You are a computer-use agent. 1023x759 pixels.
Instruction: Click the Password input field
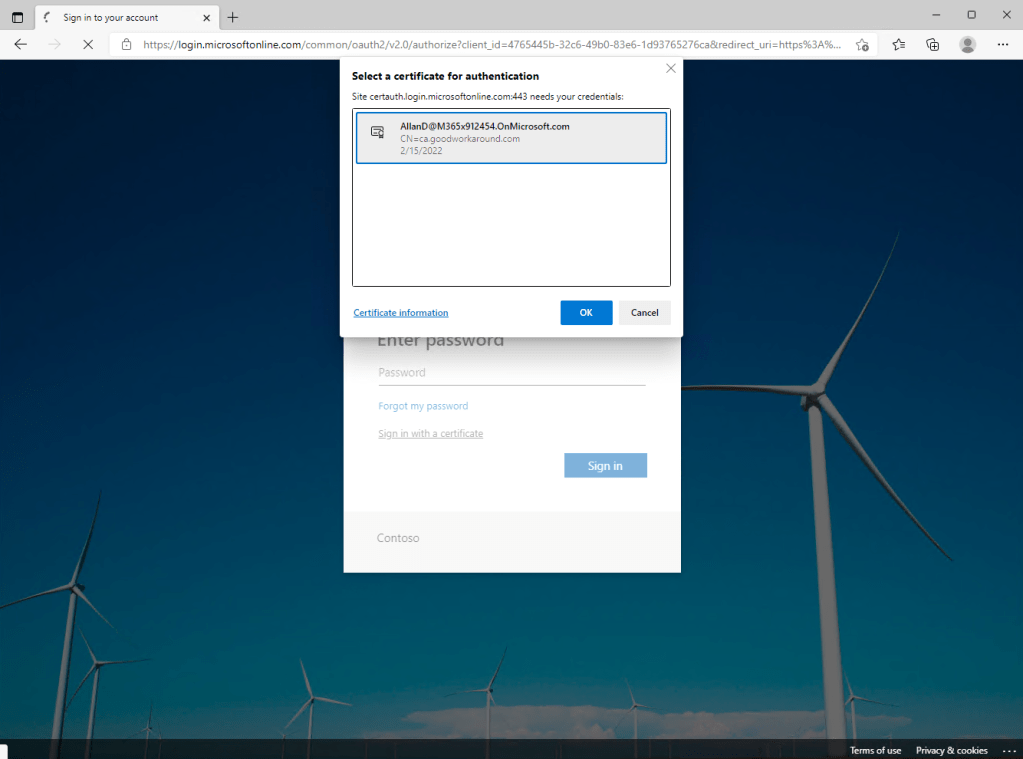click(x=511, y=373)
